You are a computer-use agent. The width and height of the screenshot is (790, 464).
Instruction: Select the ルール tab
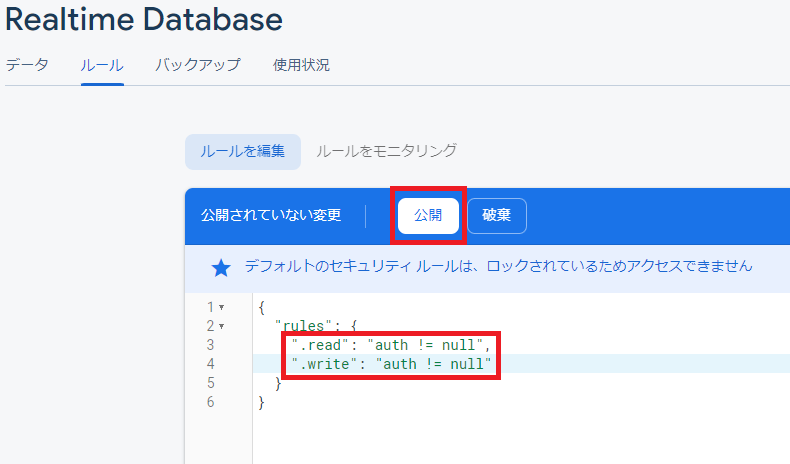[102, 65]
